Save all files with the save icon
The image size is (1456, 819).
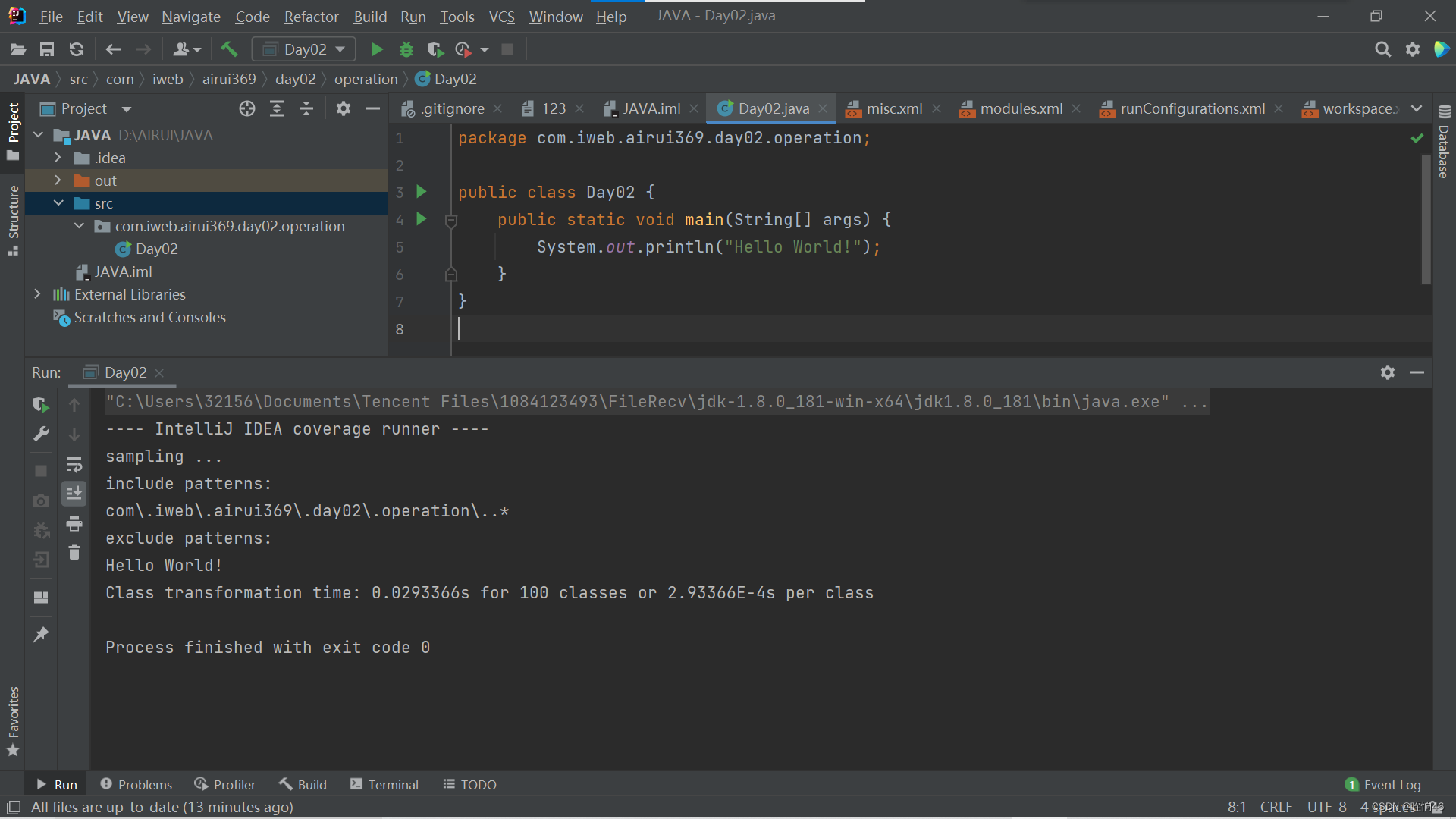(x=46, y=49)
